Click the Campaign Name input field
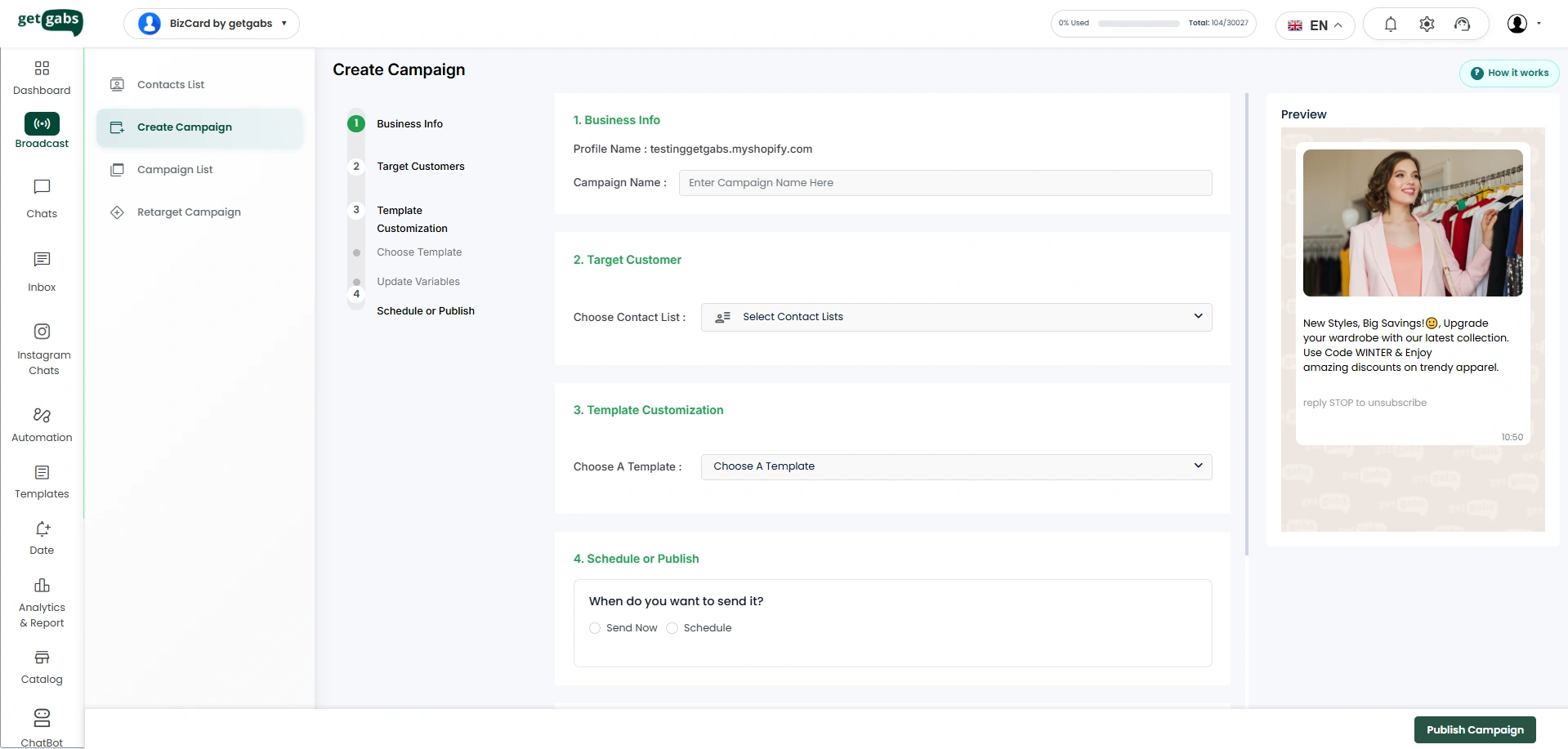 click(945, 183)
